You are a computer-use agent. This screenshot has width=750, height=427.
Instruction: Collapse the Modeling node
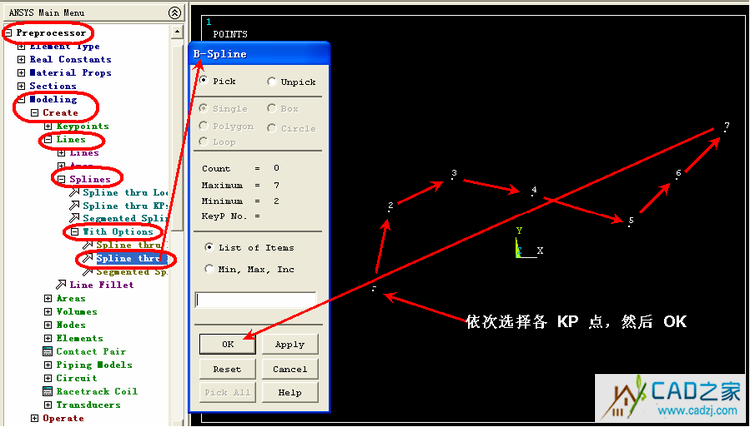click(21, 99)
